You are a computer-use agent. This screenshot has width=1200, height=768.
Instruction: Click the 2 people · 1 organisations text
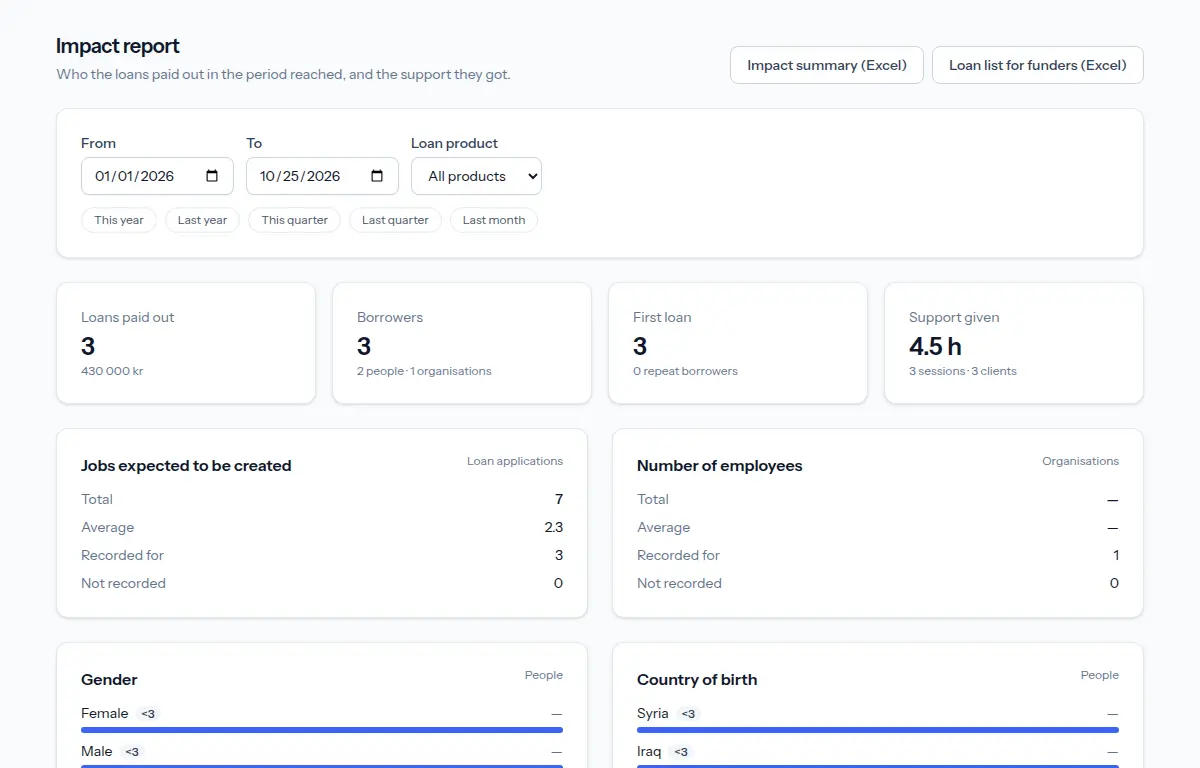(x=424, y=371)
